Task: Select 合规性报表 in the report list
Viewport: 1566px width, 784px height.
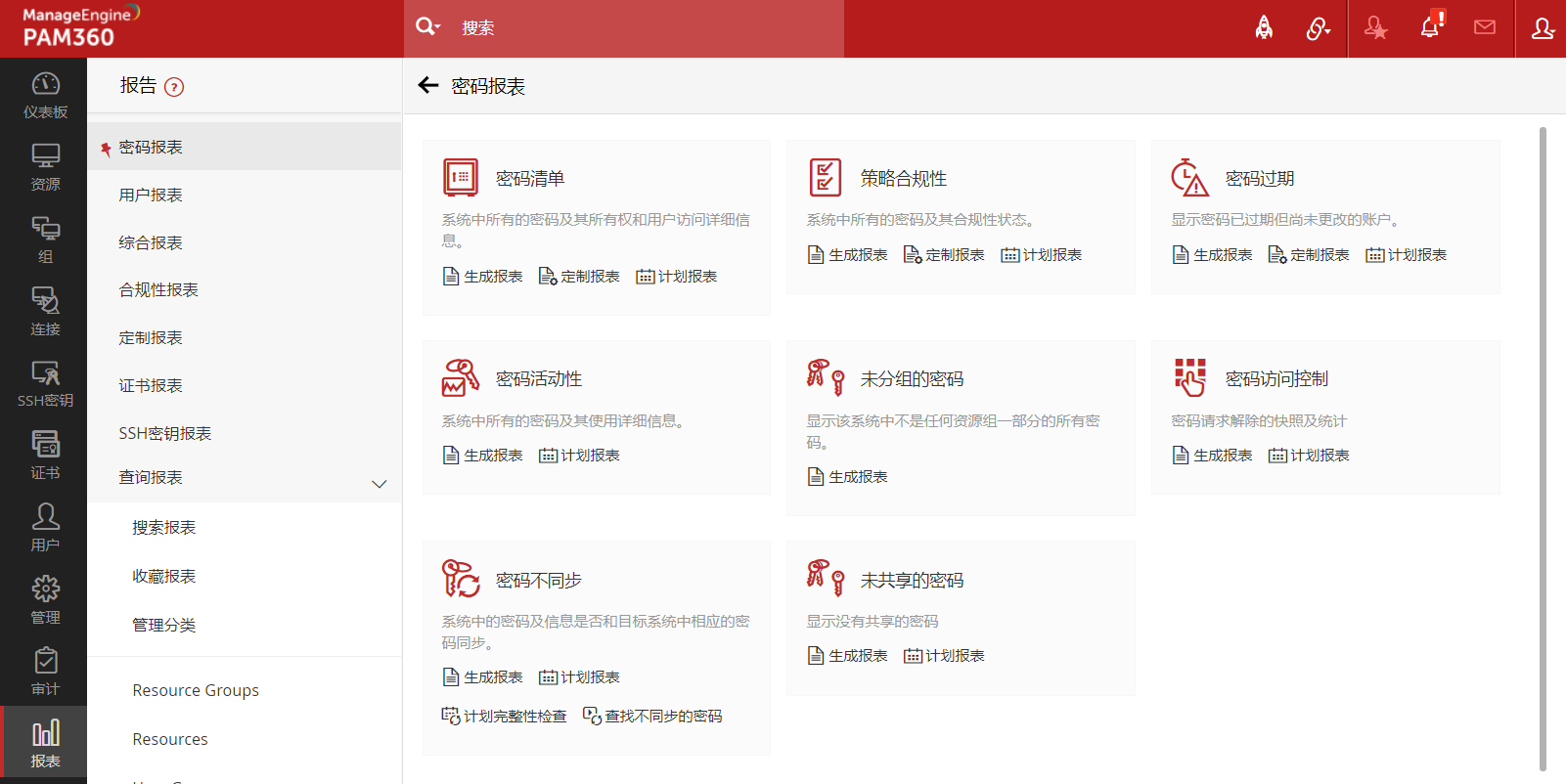Action: (x=158, y=290)
